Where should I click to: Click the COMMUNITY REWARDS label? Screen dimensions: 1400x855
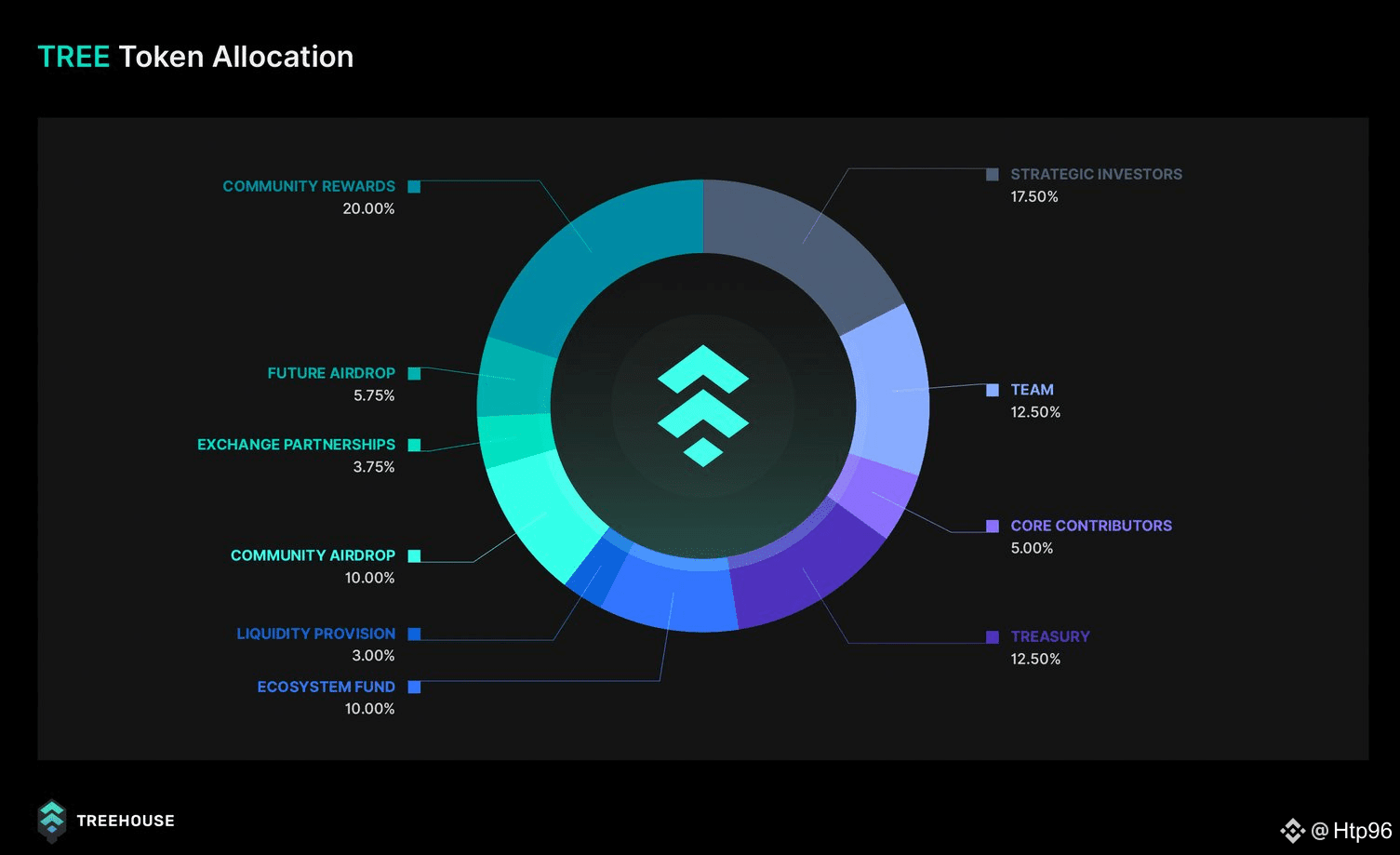pos(309,187)
